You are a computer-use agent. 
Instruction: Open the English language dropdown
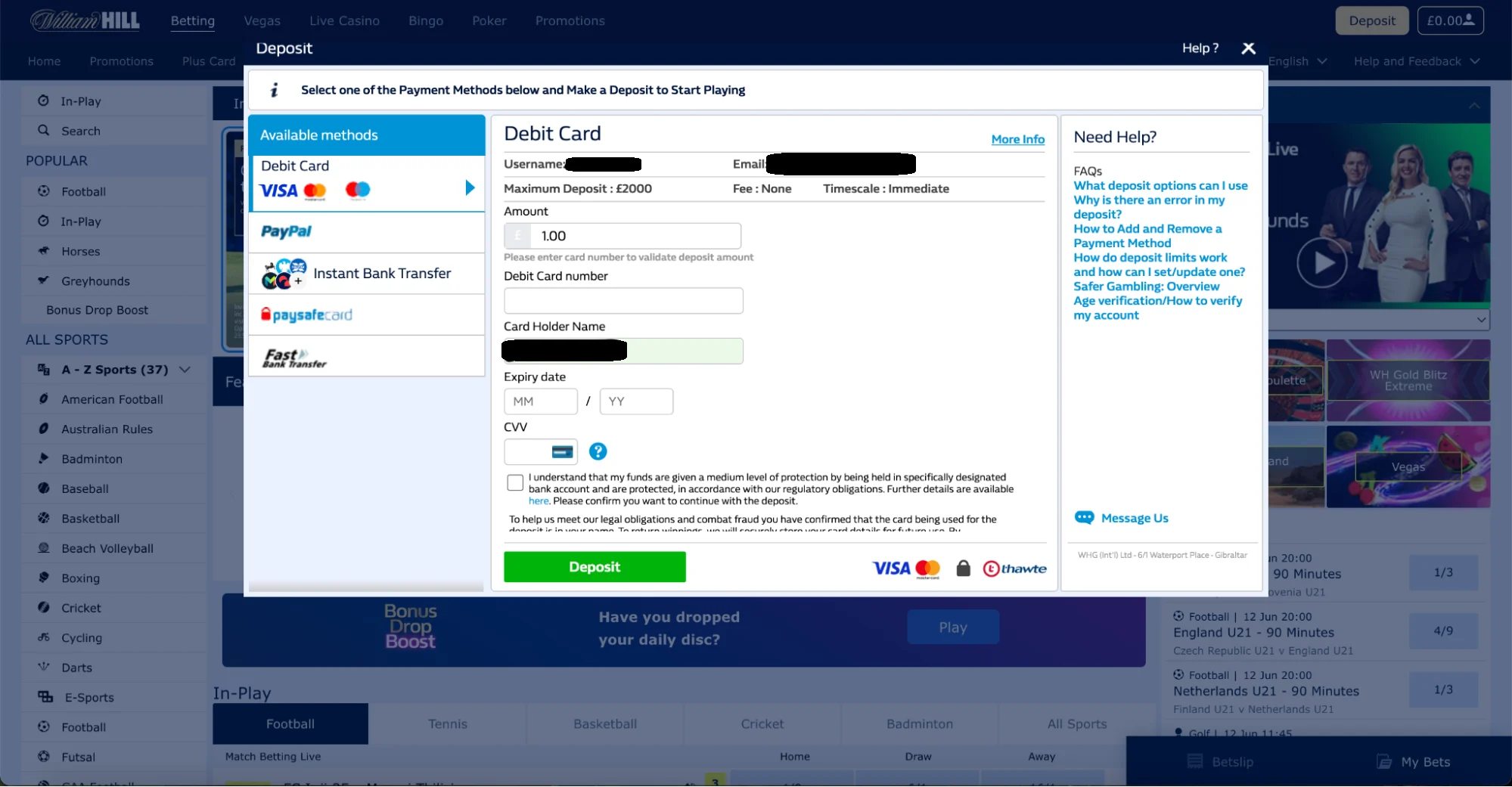point(1296,61)
